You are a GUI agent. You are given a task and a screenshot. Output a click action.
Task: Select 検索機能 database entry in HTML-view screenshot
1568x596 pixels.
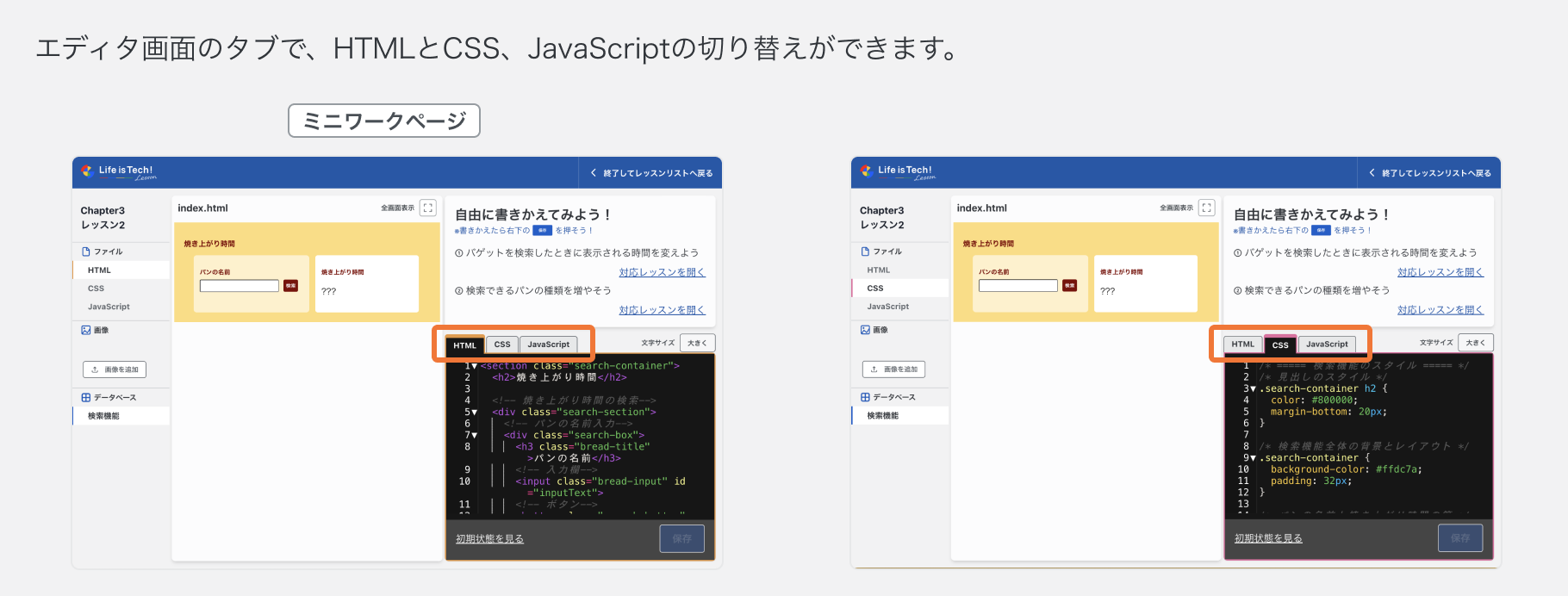[121, 416]
